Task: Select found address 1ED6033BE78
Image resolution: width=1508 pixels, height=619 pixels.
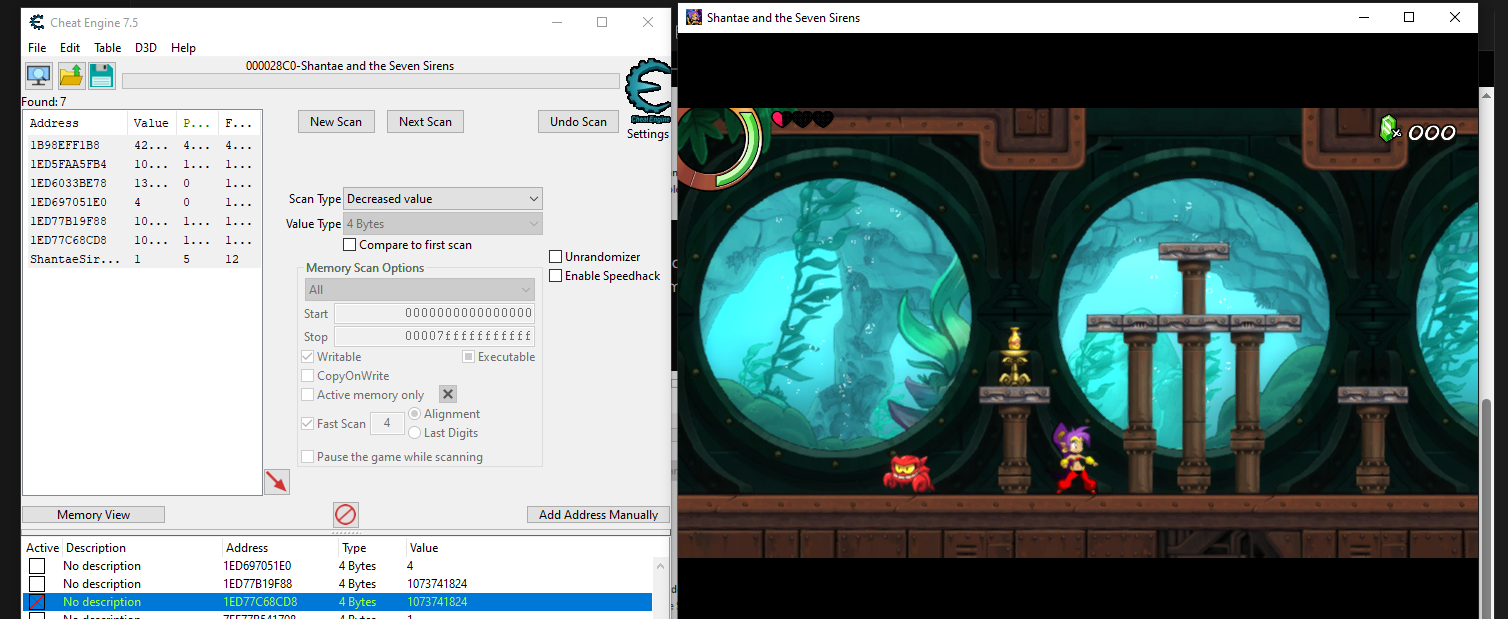Action: (x=142, y=183)
